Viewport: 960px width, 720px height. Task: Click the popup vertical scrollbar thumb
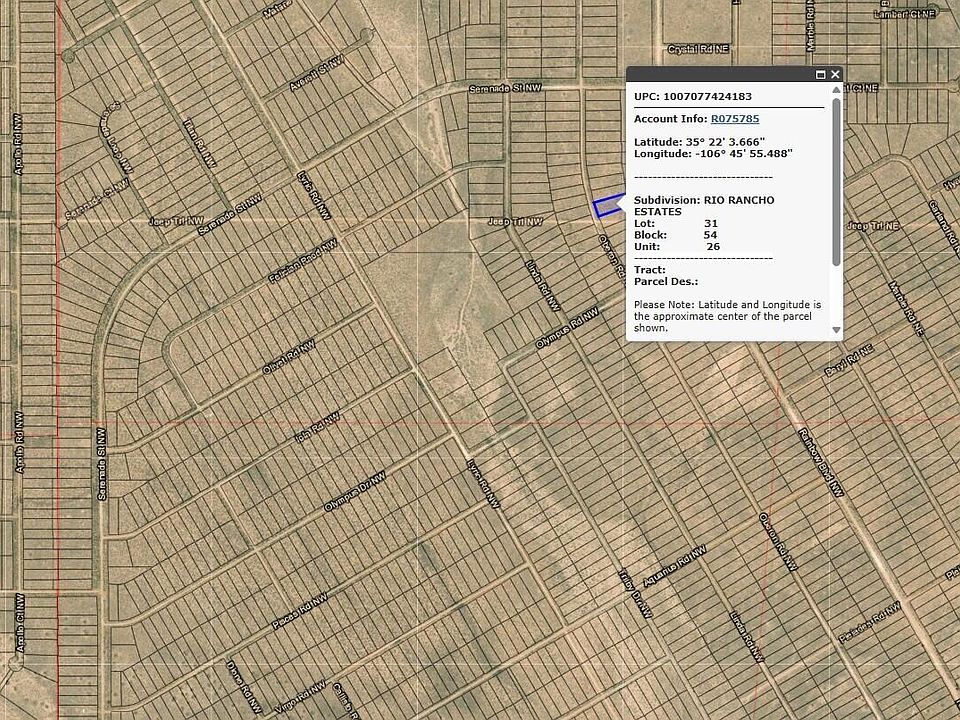pyautogui.click(x=836, y=181)
